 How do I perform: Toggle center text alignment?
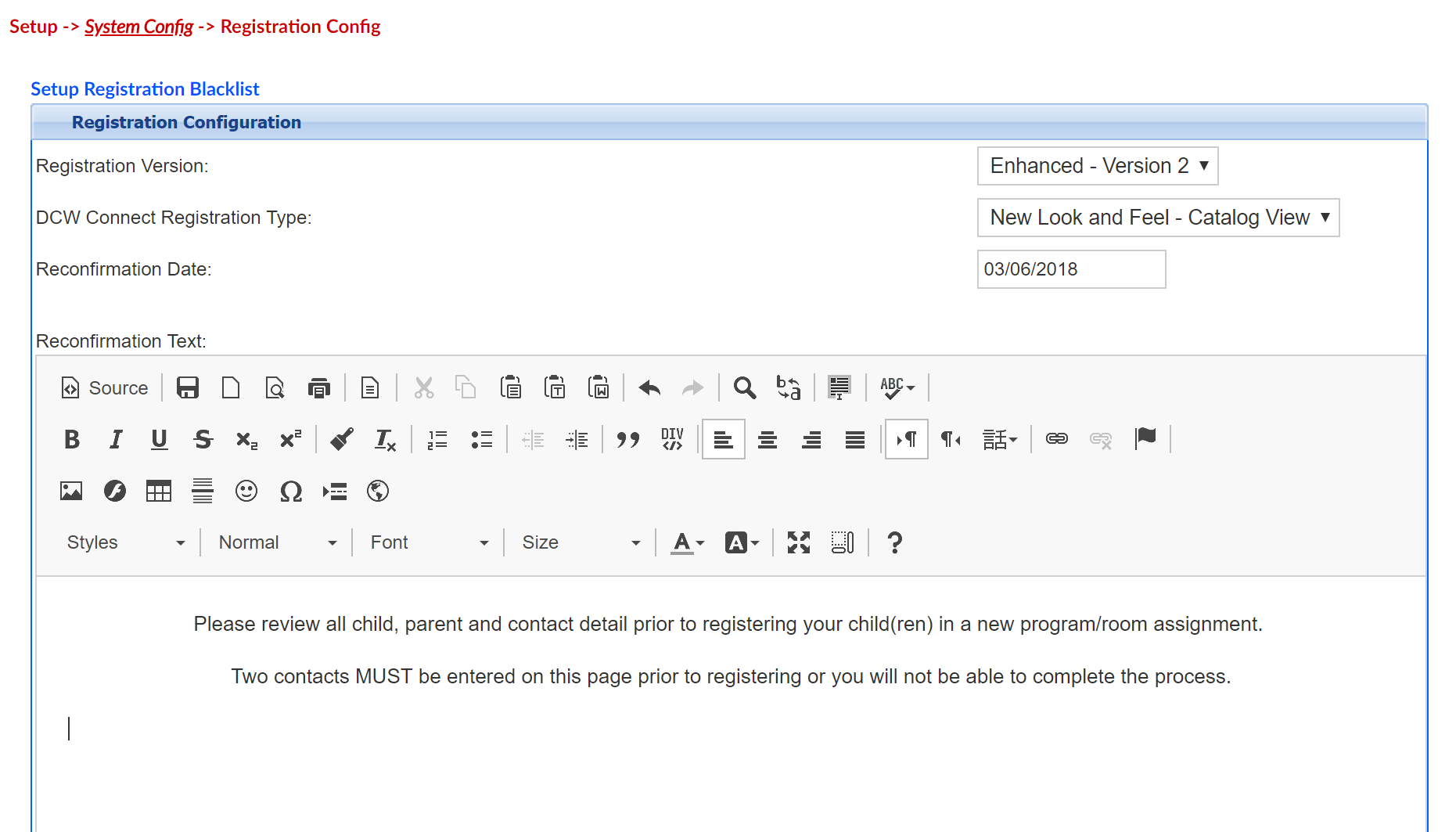(767, 439)
